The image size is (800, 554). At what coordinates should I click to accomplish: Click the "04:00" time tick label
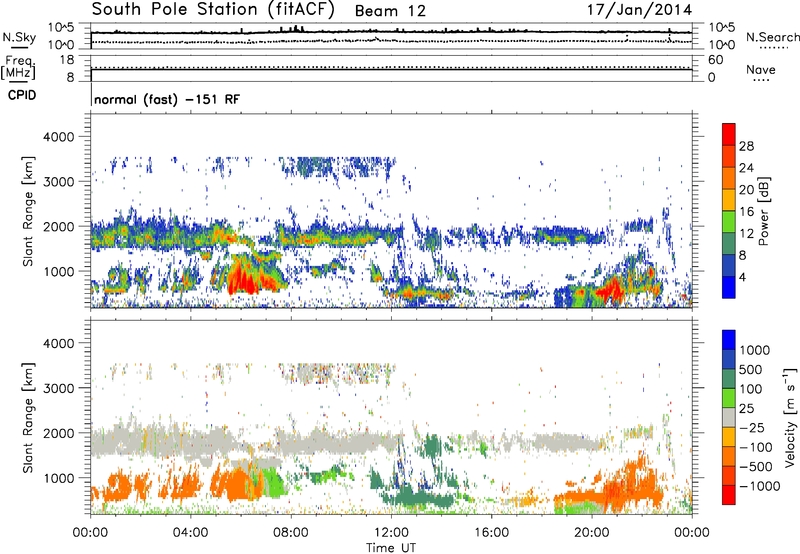click(190, 533)
